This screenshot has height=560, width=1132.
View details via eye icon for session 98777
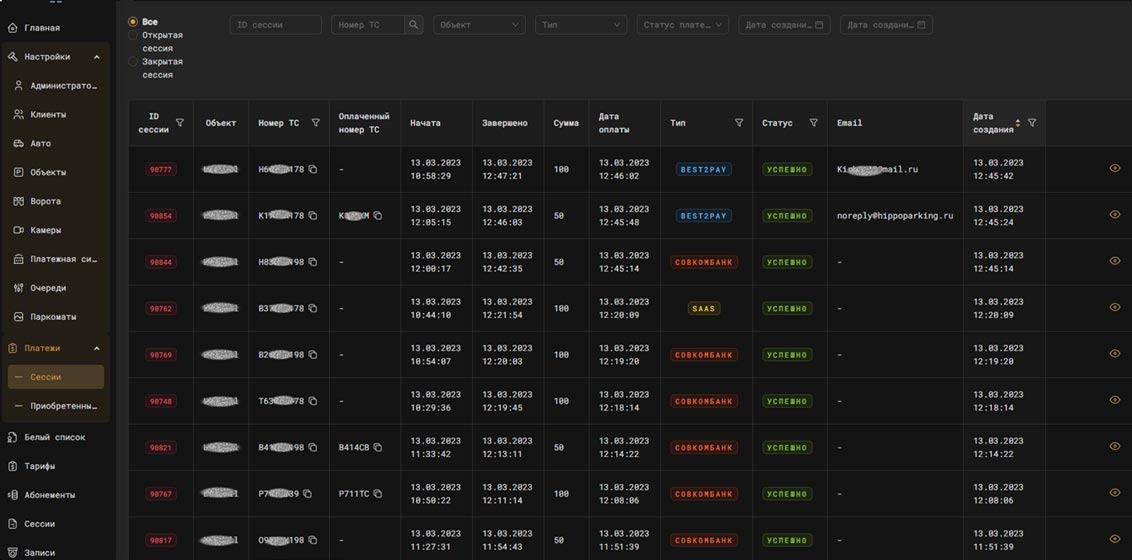(x=1114, y=169)
